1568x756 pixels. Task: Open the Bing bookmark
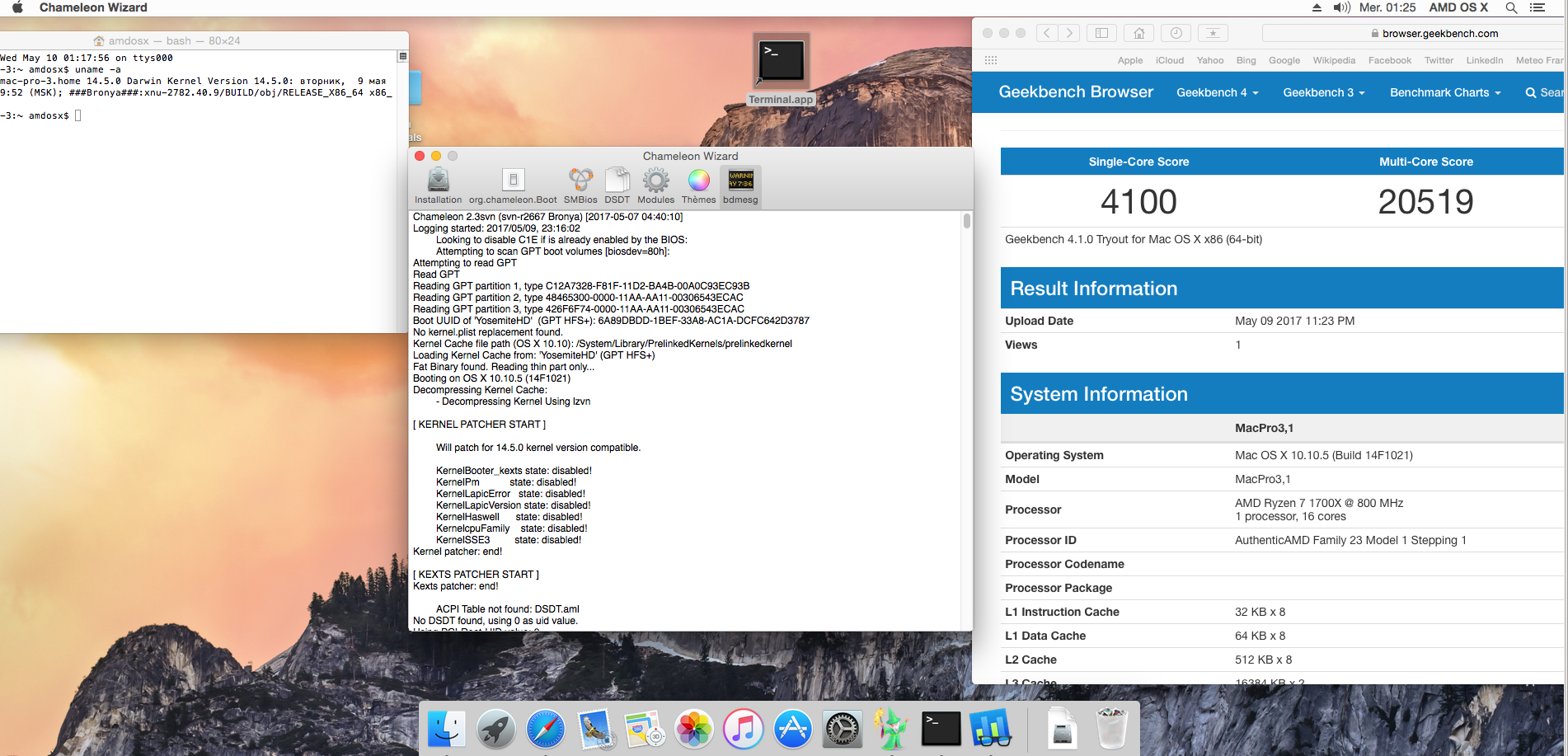point(1246,60)
